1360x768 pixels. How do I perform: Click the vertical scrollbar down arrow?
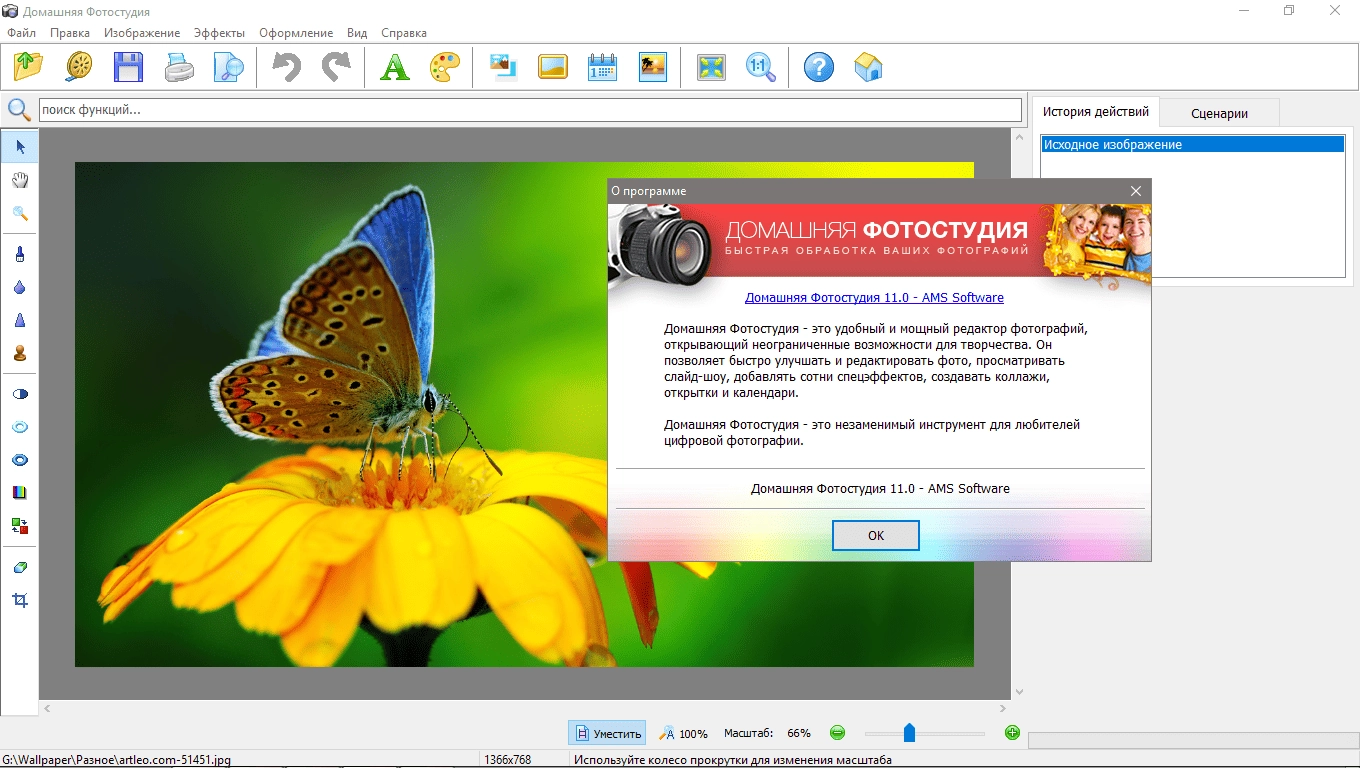pyautogui.click(x=1019, y=691)
